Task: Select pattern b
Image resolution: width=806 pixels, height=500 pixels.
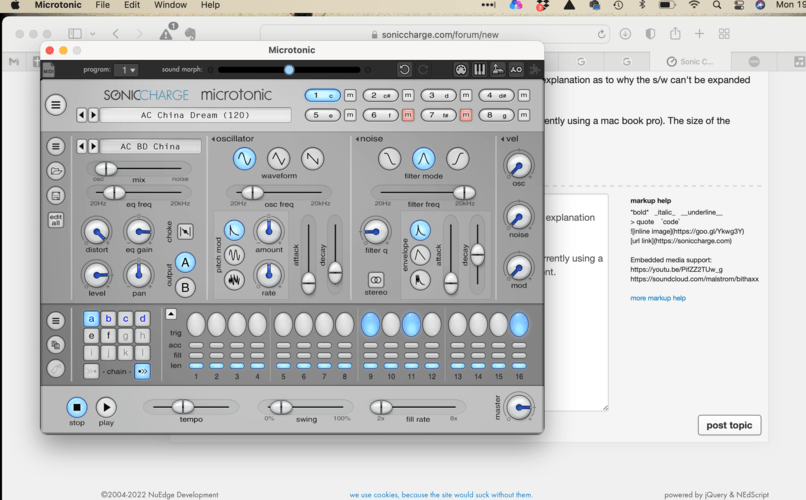Action: [108, 319]
